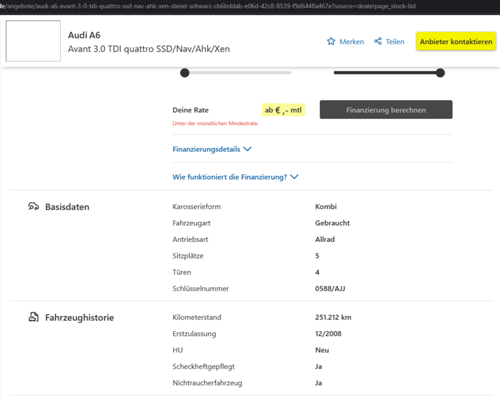Click the right slider handle
The width and height of the screenshot is (500, 399).
click(x=440, y=73)
